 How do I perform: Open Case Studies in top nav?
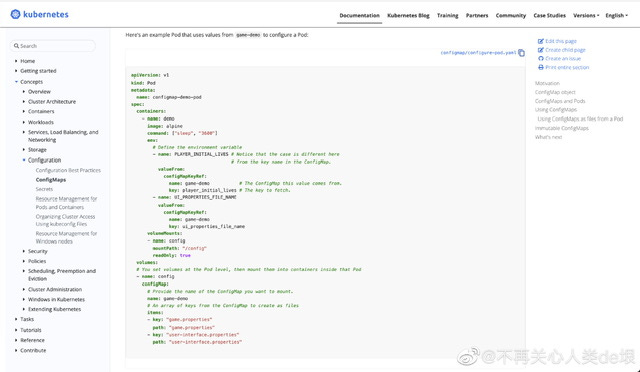549,16
